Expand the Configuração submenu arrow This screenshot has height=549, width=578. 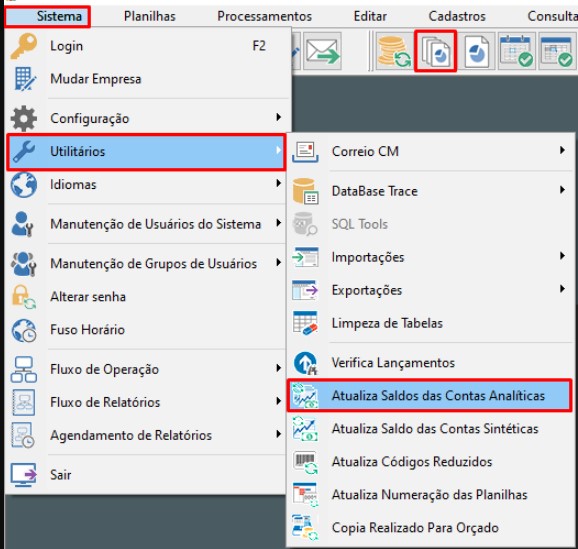click(x=279, y=117)
